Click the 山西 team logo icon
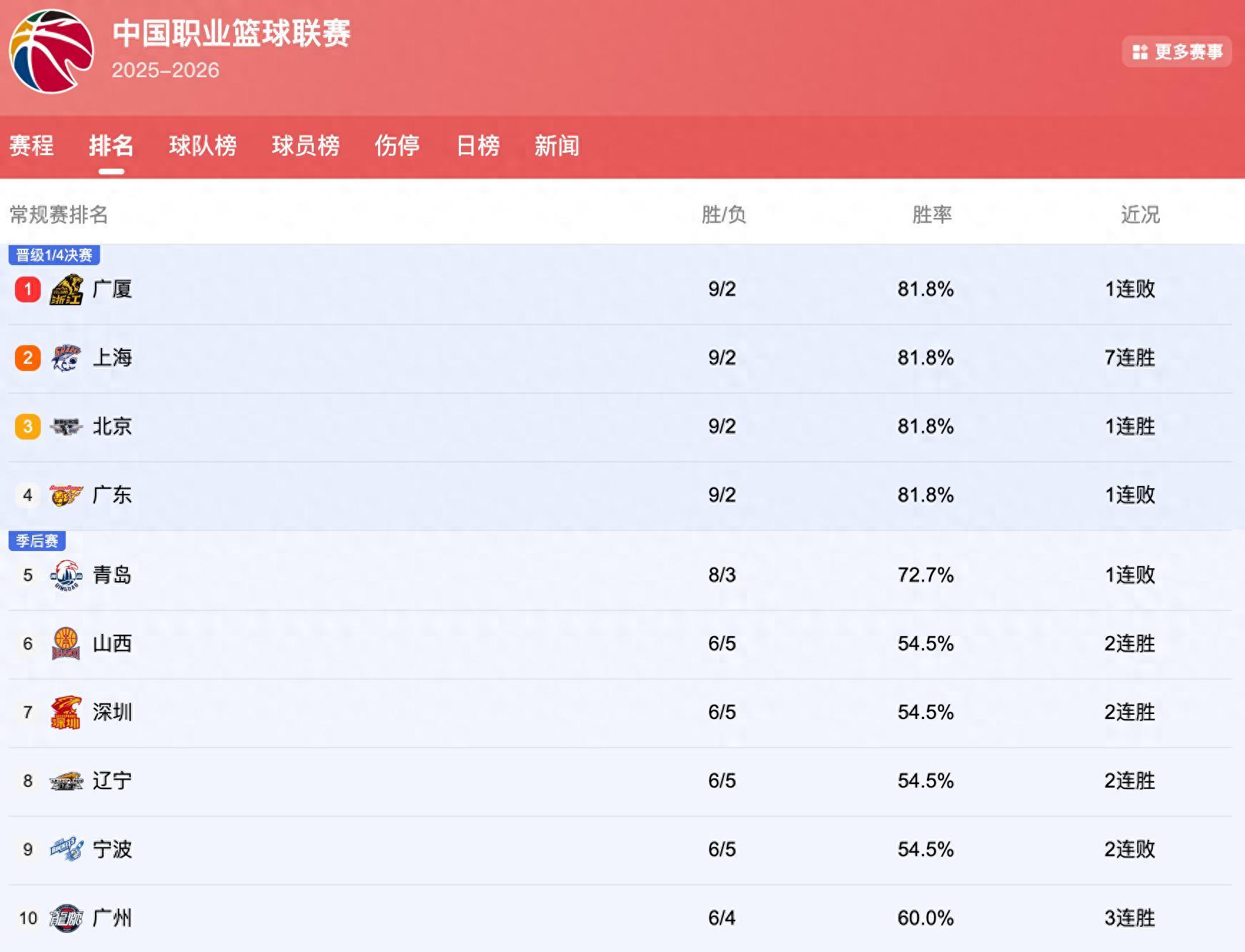1245x952 pixels. (x=66, y=644)
